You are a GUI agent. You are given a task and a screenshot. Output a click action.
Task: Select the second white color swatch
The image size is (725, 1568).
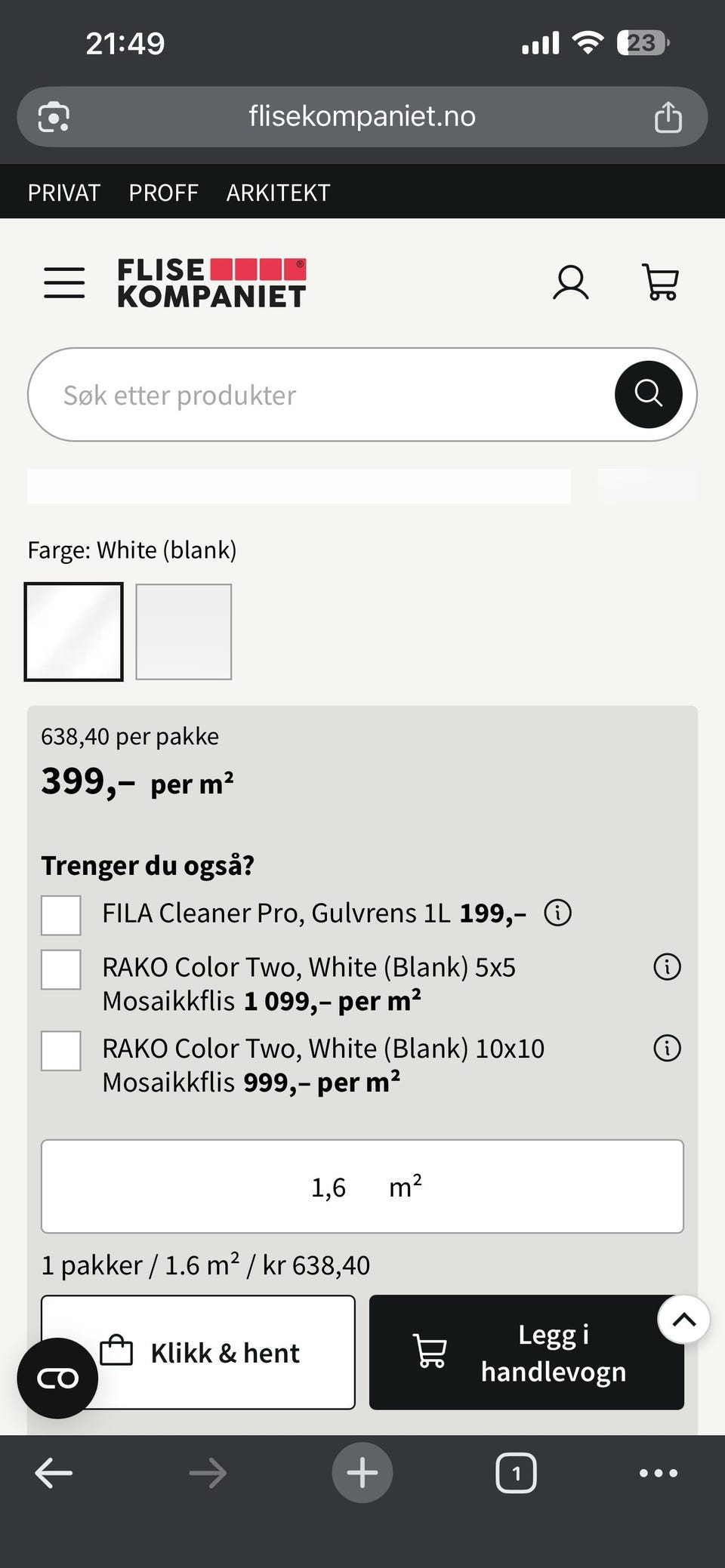pos(184,632)
